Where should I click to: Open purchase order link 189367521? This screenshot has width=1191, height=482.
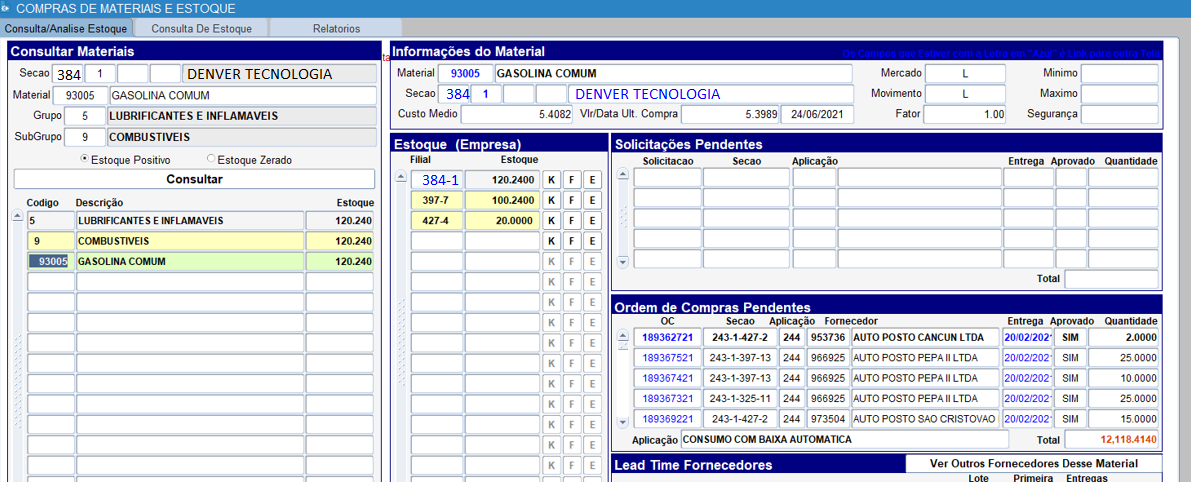[x=667, y=357]
